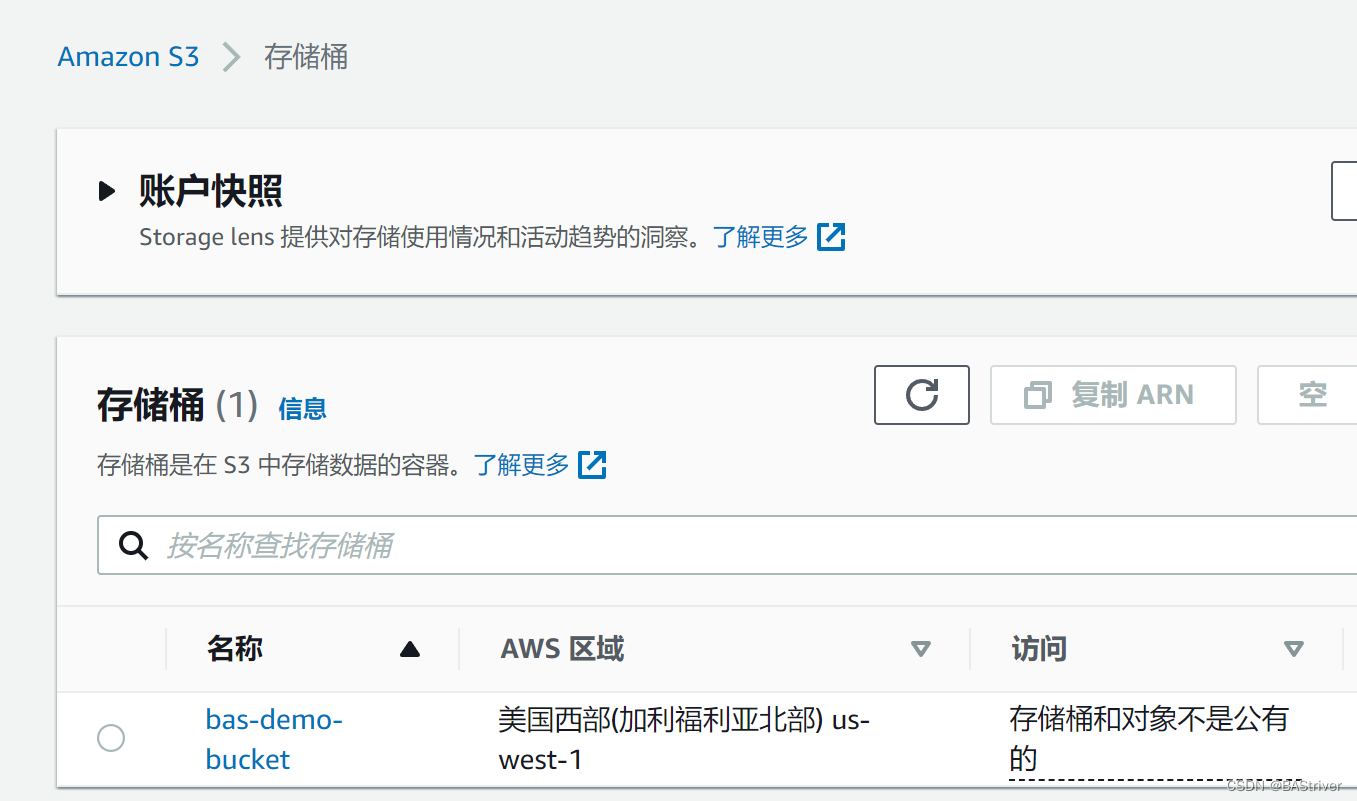Screen dimensions: 1357x801
Task: Refresh the bucket list
Action: [x=921, y=394]
